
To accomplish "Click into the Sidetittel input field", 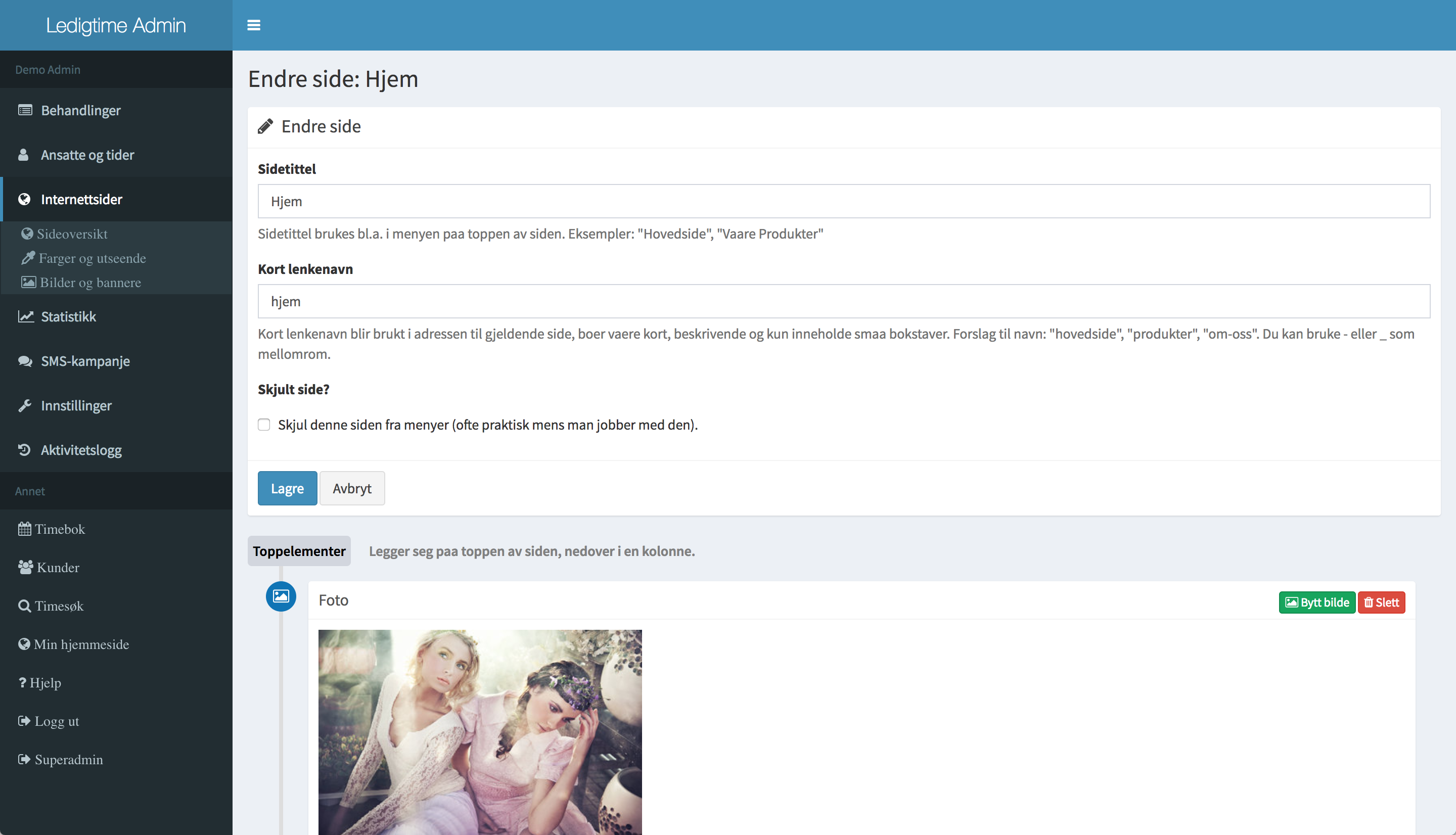I will click(x=844, y=201).
